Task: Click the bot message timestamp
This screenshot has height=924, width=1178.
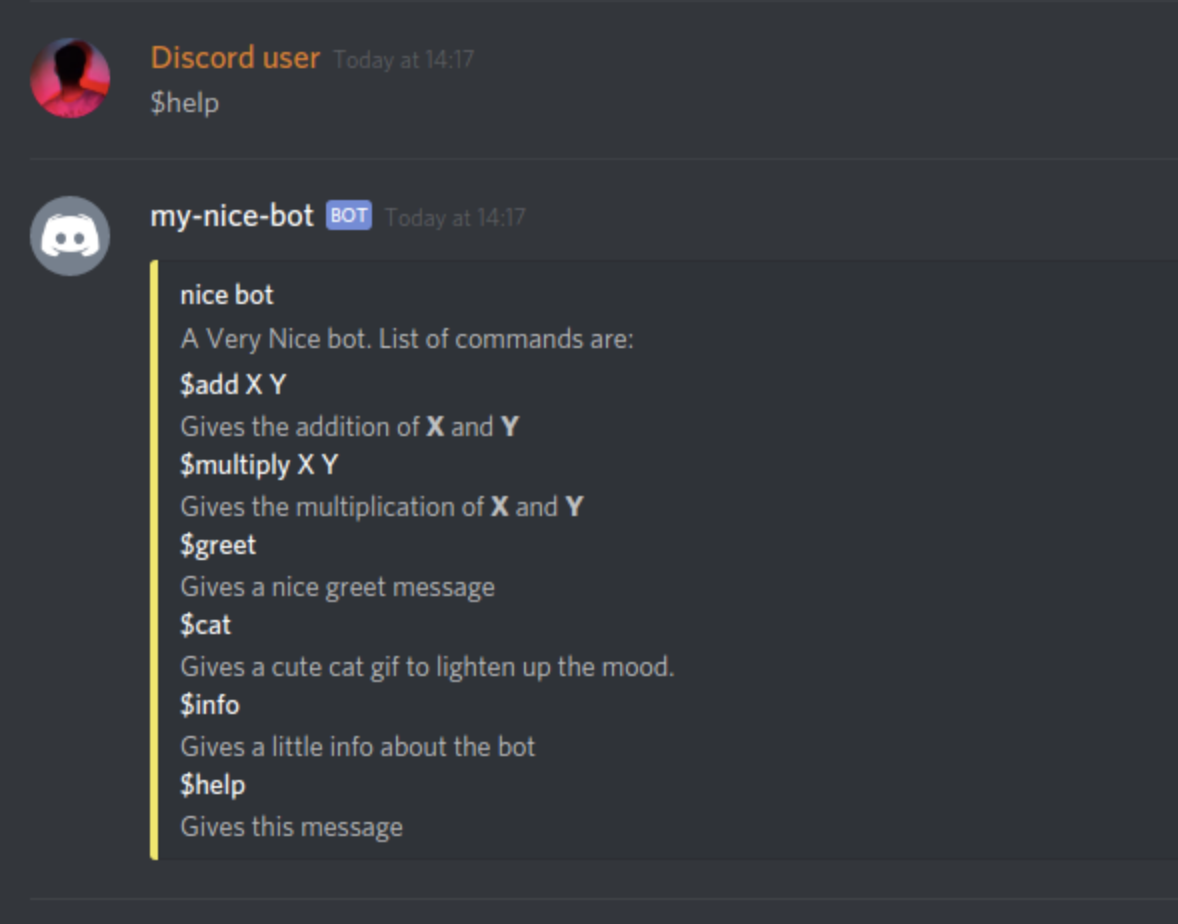Action: pyautogui.click(x=455, y=217)
